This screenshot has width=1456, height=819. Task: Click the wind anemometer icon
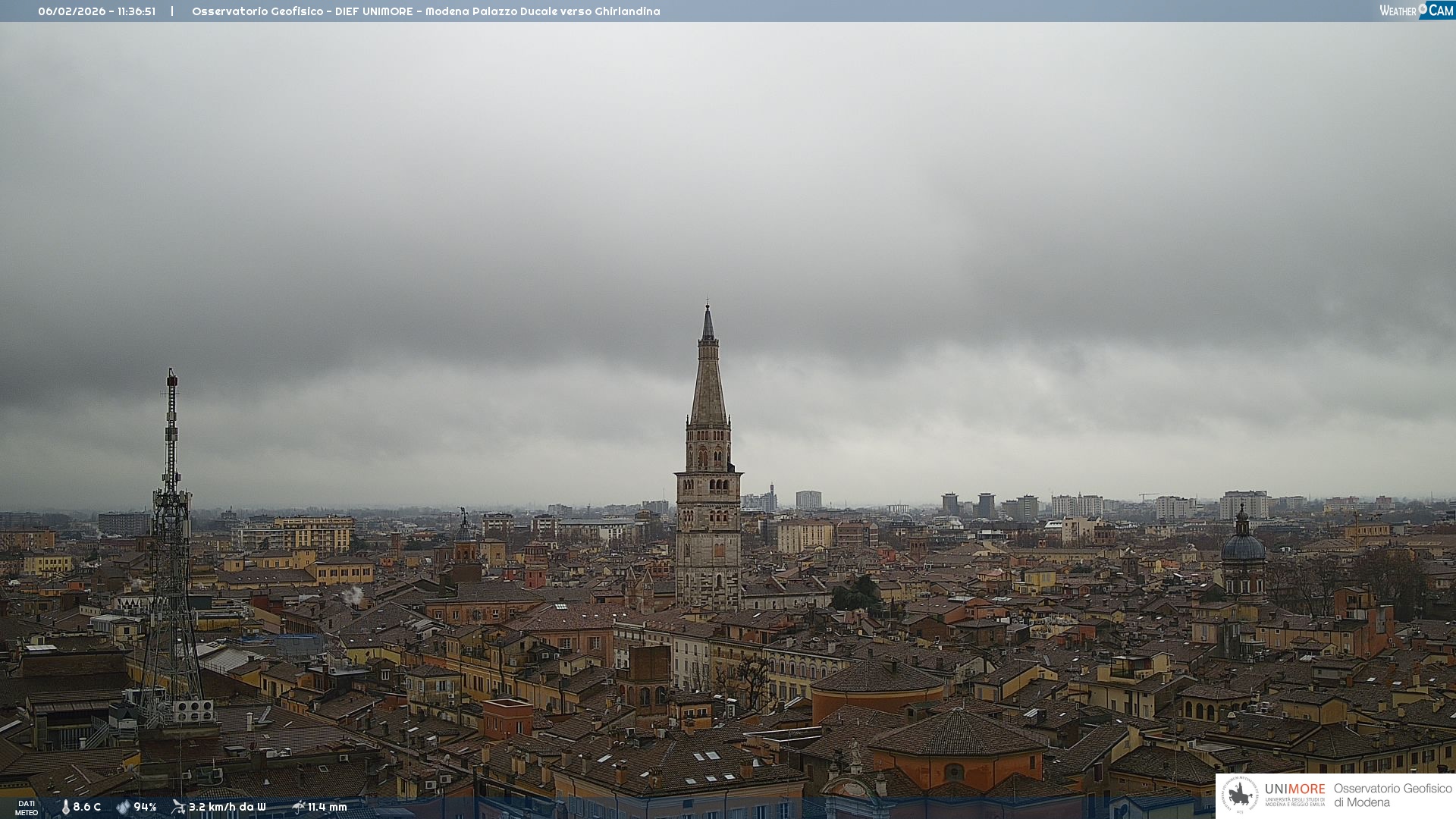(x=179, y=807)
